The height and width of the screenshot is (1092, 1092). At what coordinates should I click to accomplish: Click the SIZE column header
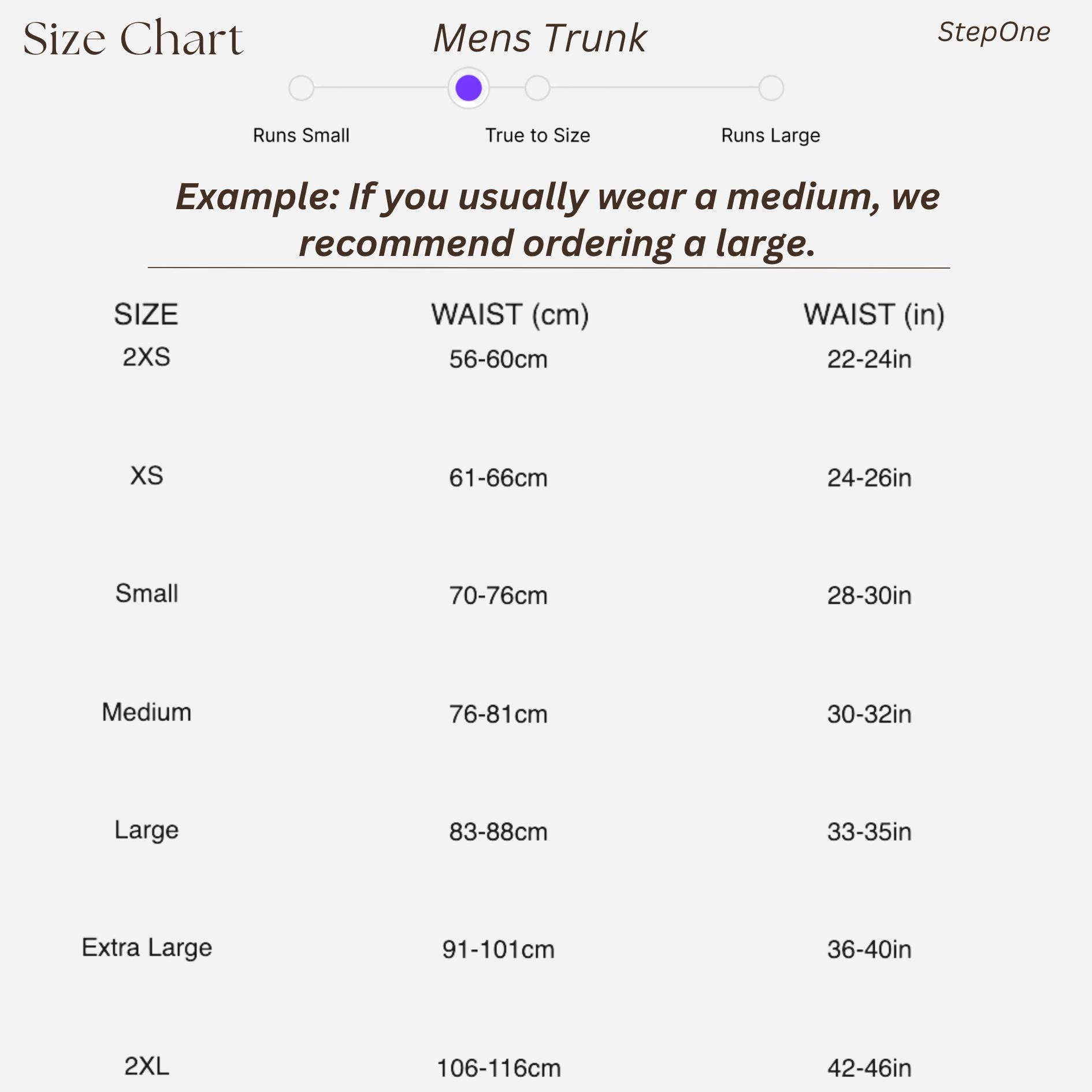[x=146, y=315]
